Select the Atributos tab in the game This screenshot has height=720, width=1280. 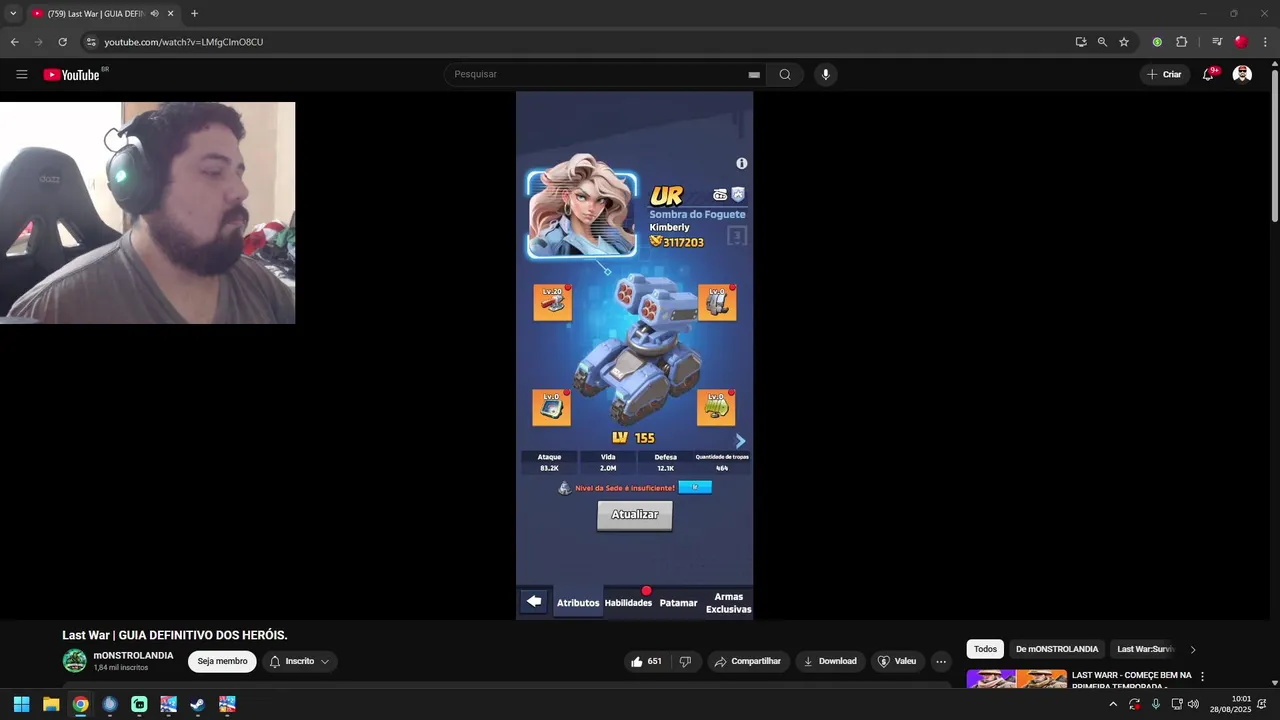coord(578,603)
